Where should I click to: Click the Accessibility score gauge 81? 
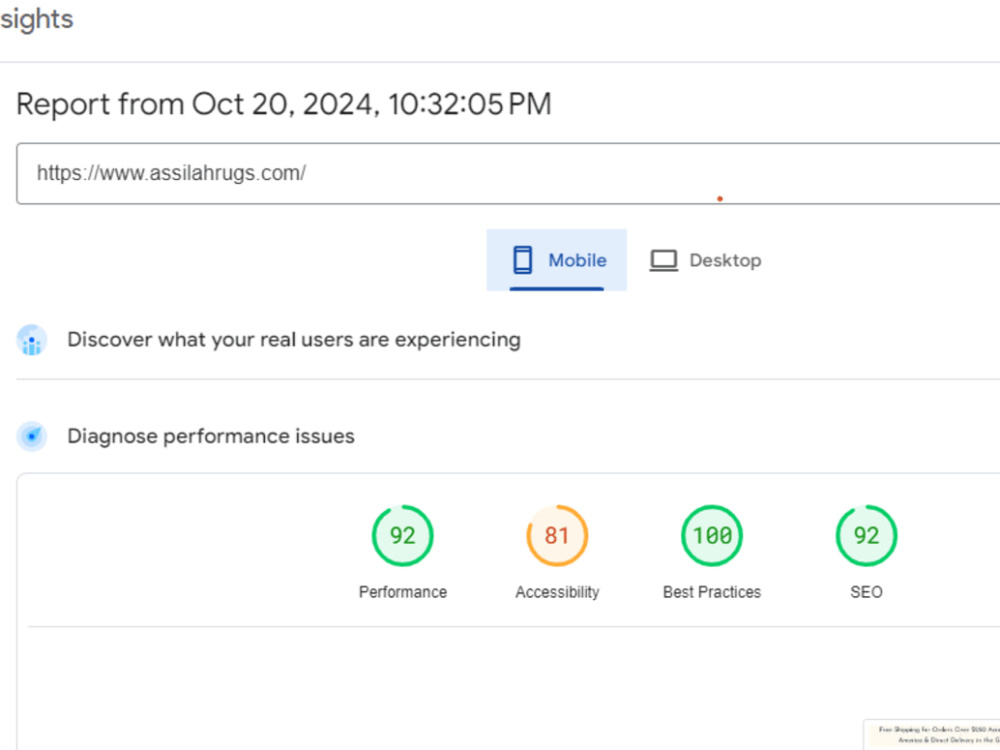click(x=557, y=536)
